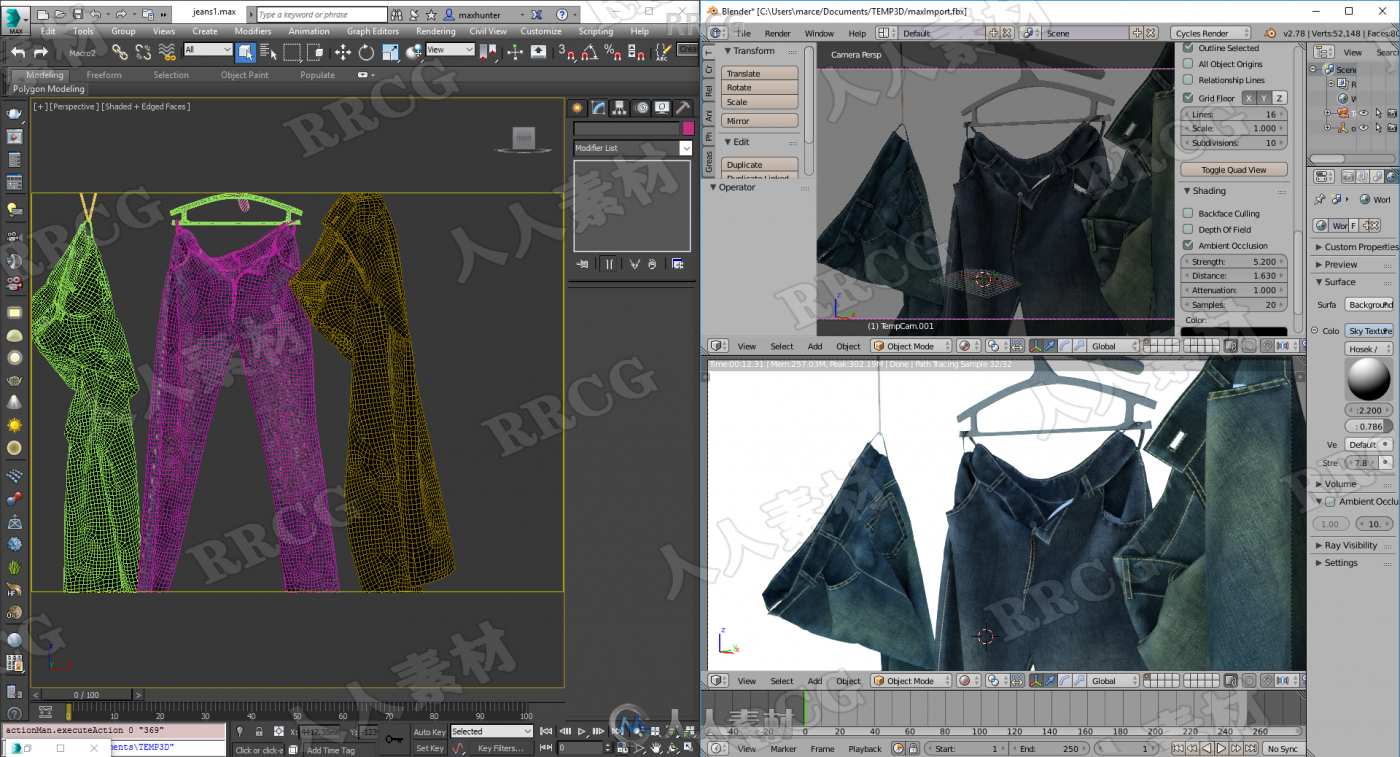Choose the Select and Move tool
The image size is (1400, 757).
click(x=343, y=52)
